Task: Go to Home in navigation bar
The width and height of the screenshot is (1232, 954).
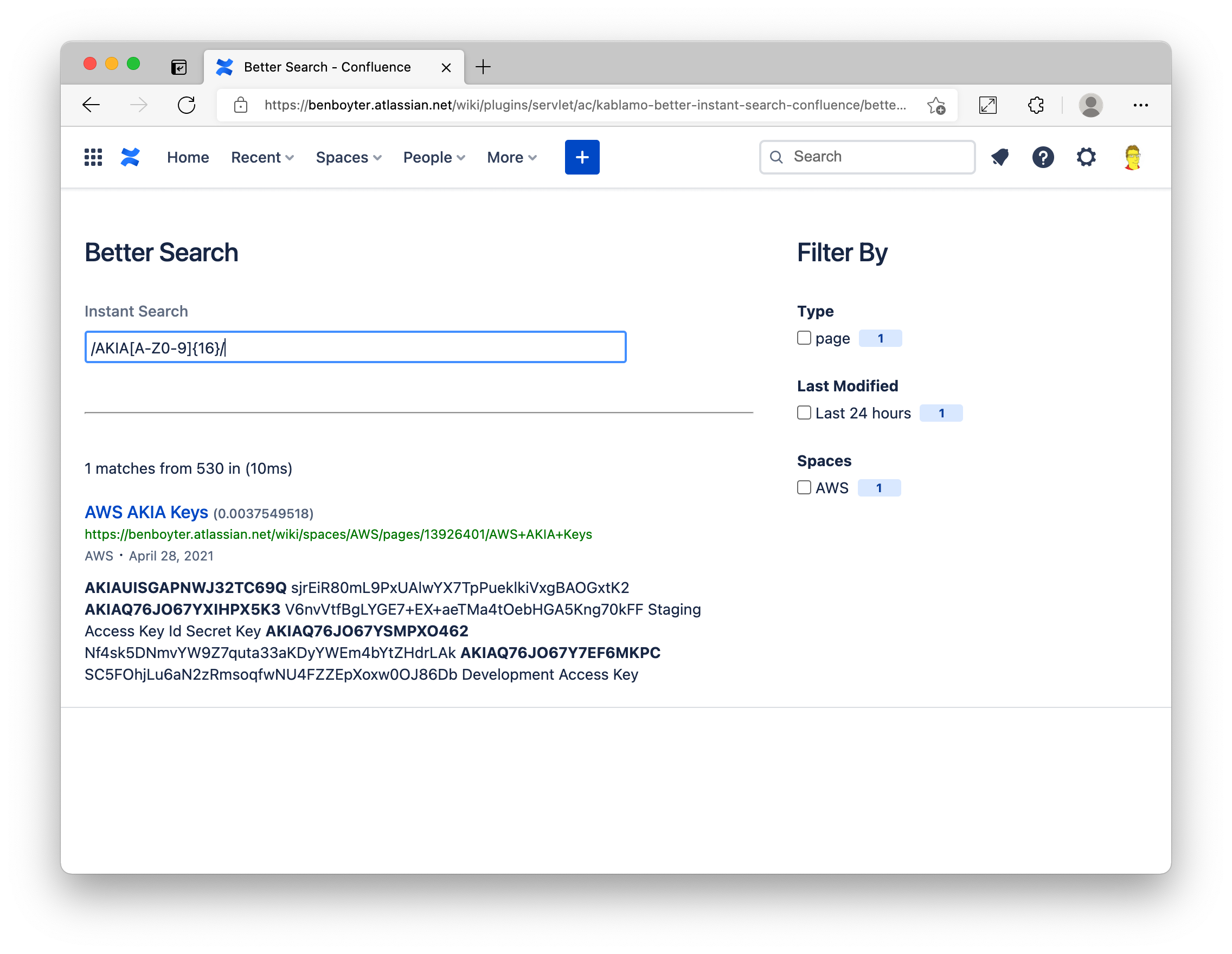Action: tap(188, 157)
